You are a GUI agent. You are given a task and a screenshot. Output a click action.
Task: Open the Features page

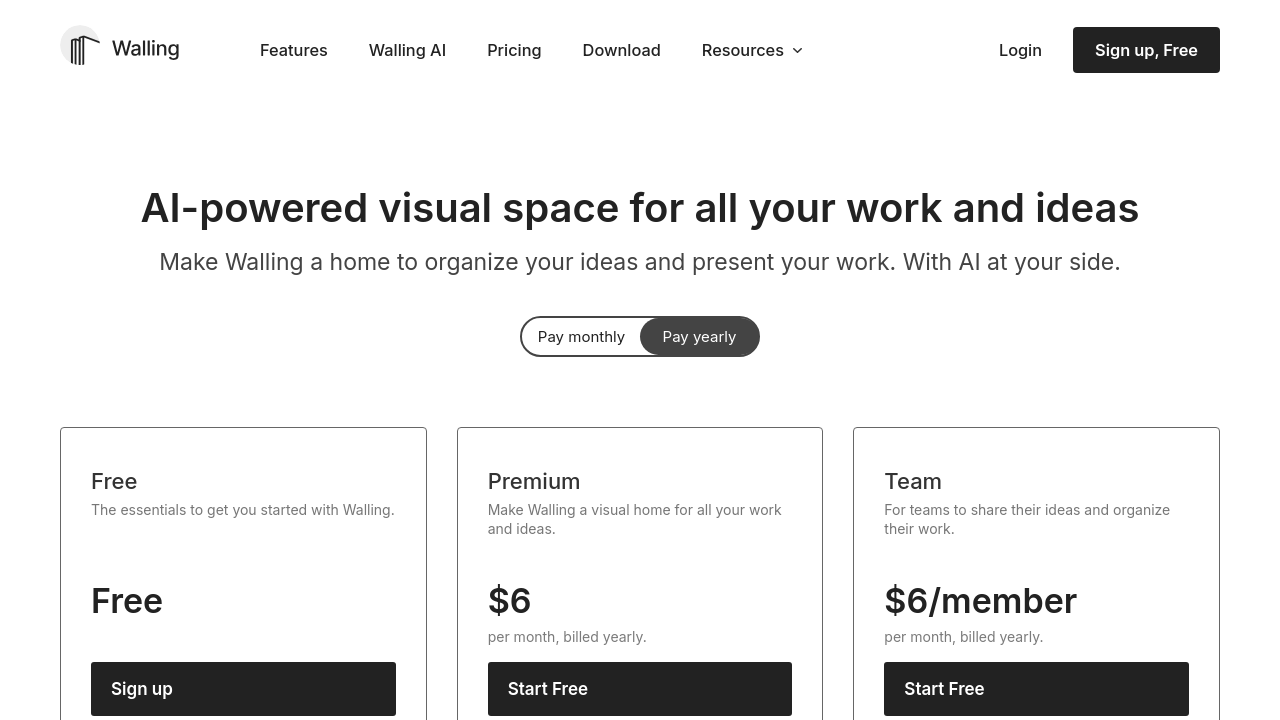tap(293, 50)
